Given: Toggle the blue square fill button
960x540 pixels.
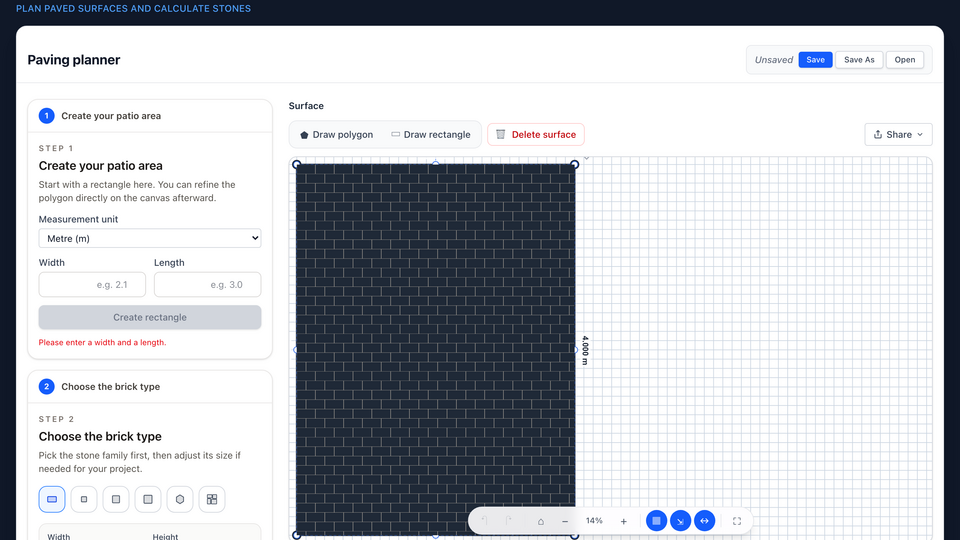Looking at the screenshot, I should [x=656, y=521].
